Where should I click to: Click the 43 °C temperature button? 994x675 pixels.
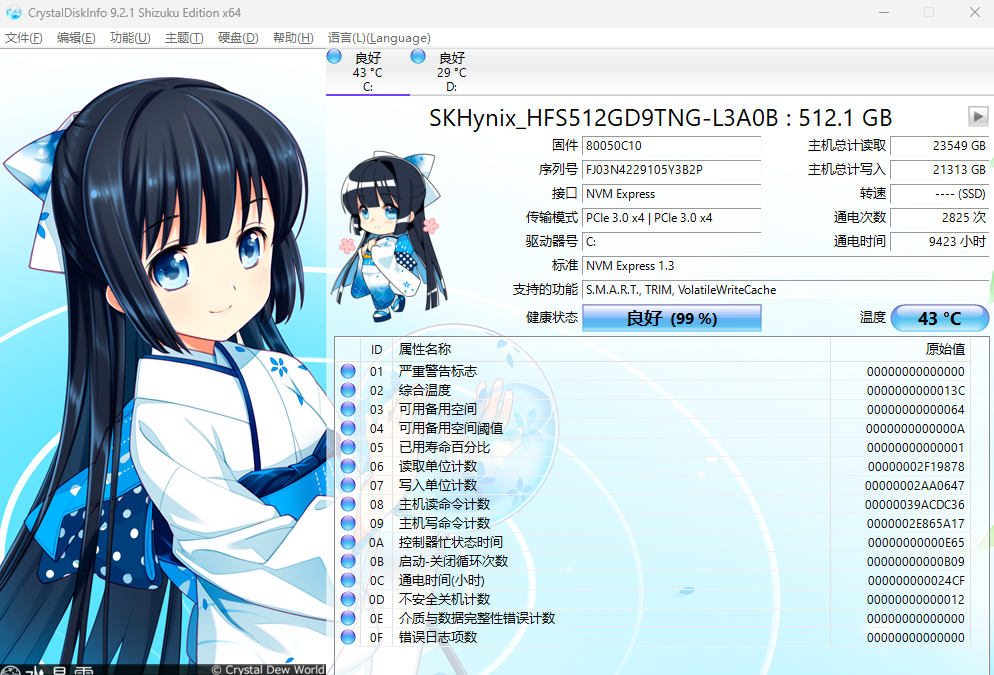pyautogui.click(x=939, y=318)
